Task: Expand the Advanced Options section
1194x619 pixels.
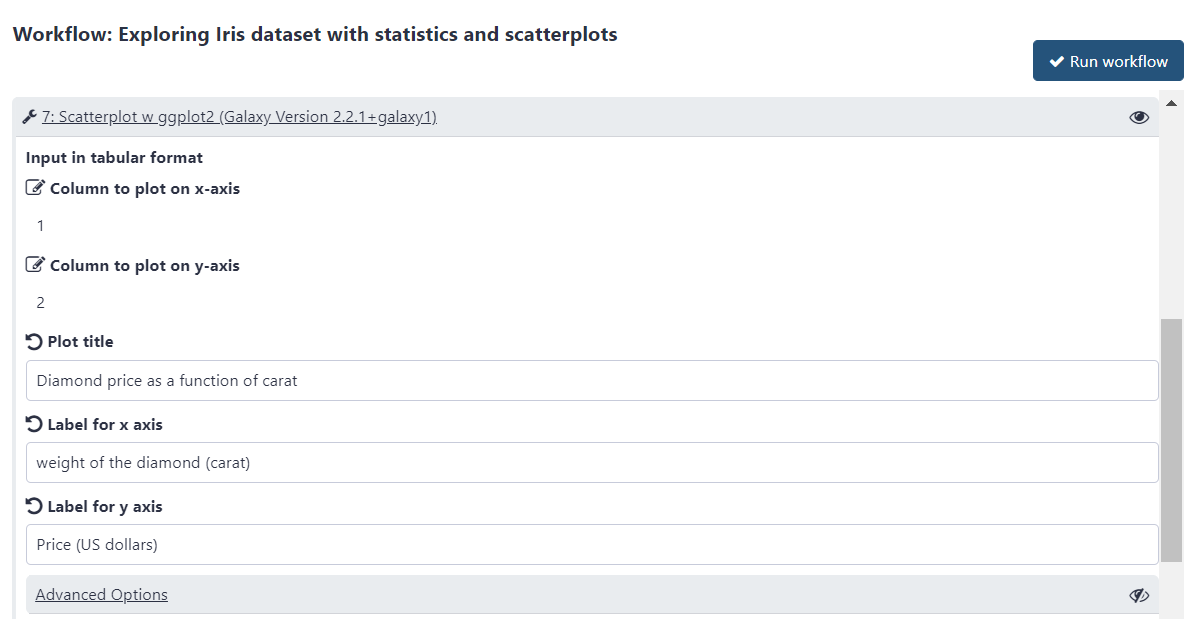Action: pos(101,595)
